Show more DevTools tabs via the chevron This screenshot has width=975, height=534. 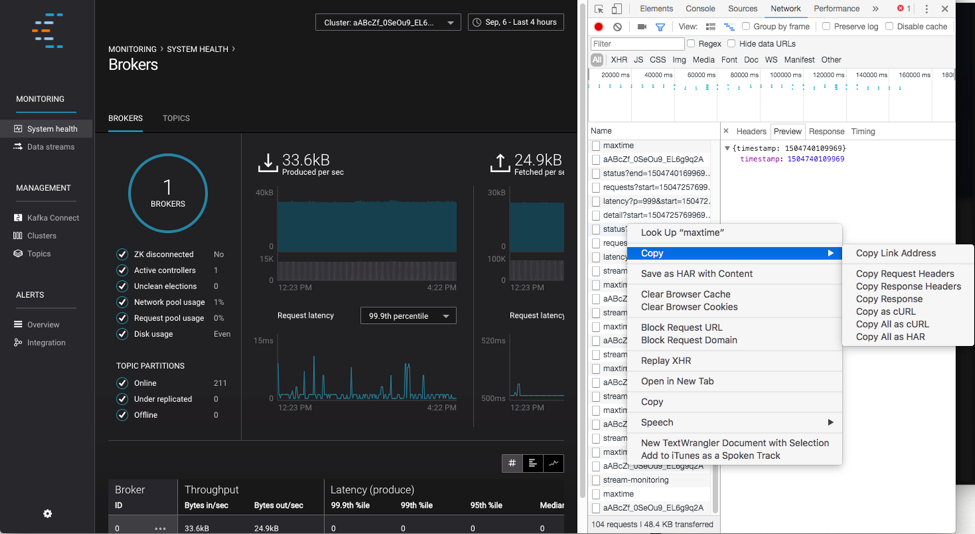[875, 9]
